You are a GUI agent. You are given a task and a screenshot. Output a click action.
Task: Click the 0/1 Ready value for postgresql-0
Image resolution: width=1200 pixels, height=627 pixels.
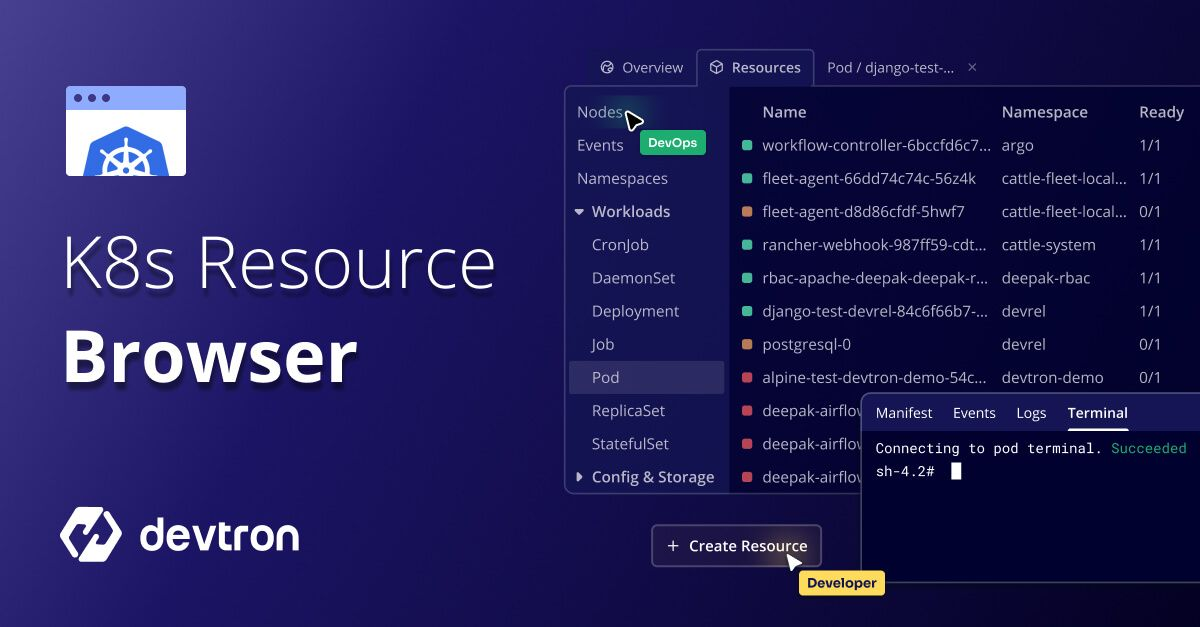pos(1150,344)
